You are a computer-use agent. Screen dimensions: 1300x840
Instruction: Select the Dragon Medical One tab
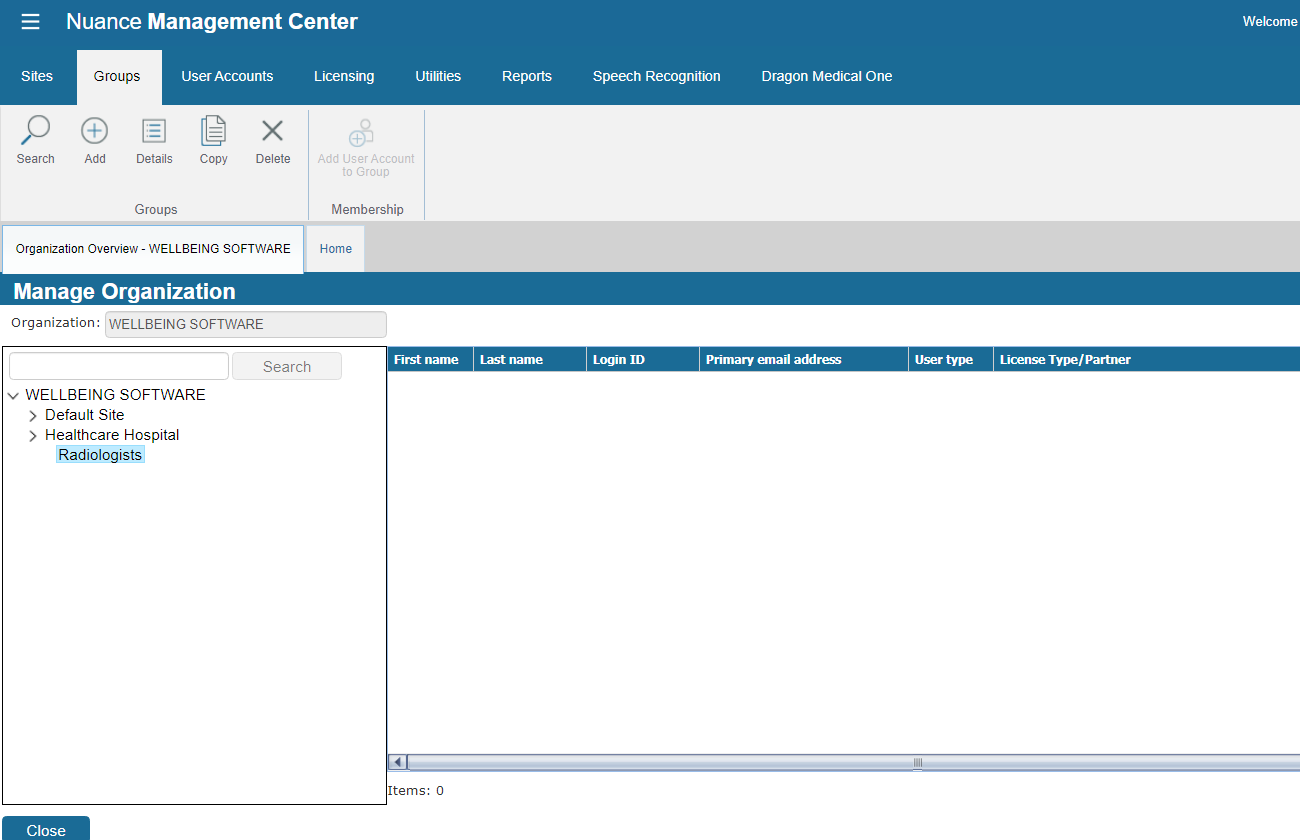827,76
